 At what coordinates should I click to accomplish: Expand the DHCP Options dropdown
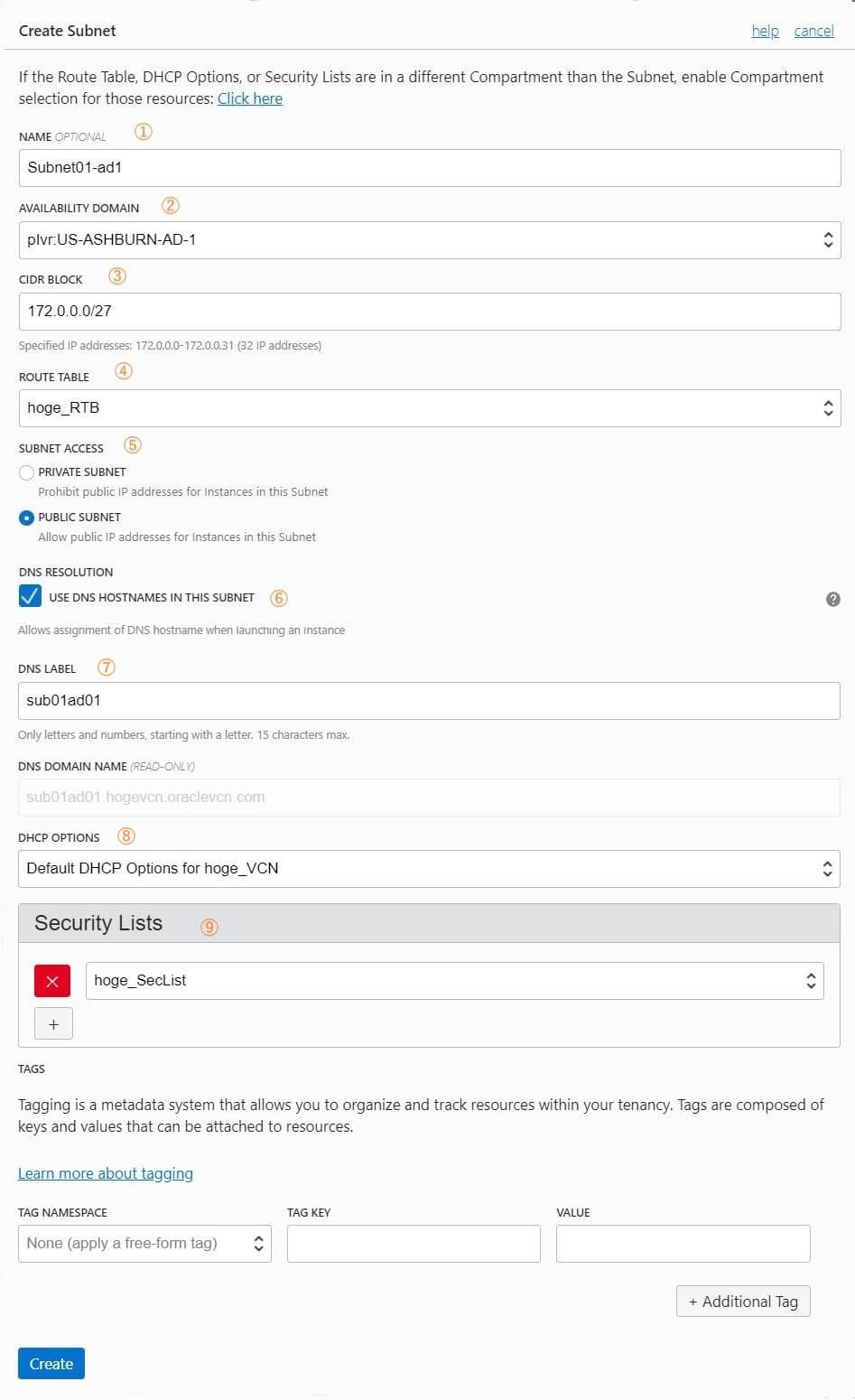tap(429, 869)
